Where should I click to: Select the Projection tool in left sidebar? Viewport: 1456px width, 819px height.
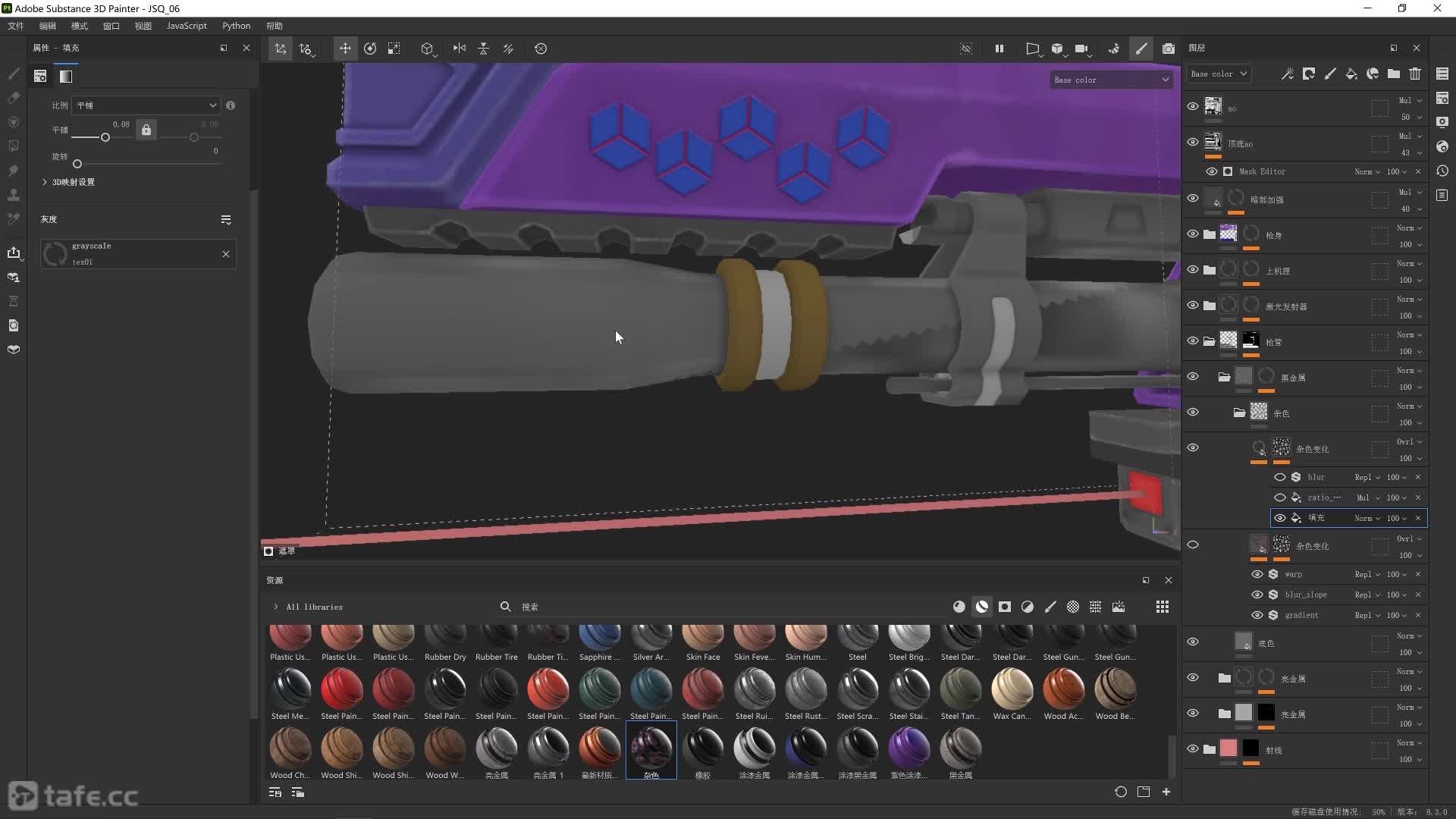13,122
